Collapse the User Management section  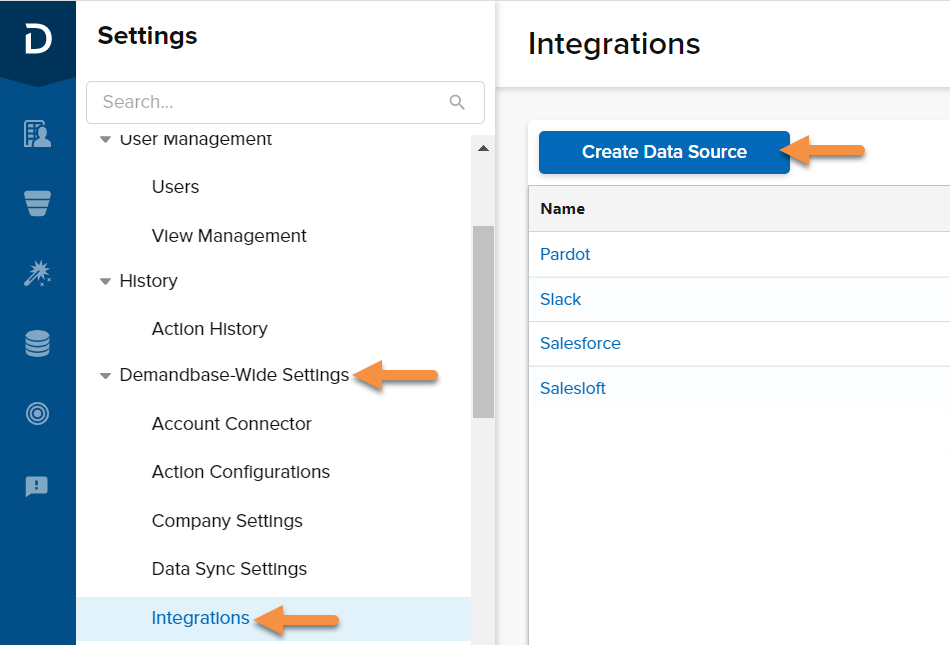point(105,140)
